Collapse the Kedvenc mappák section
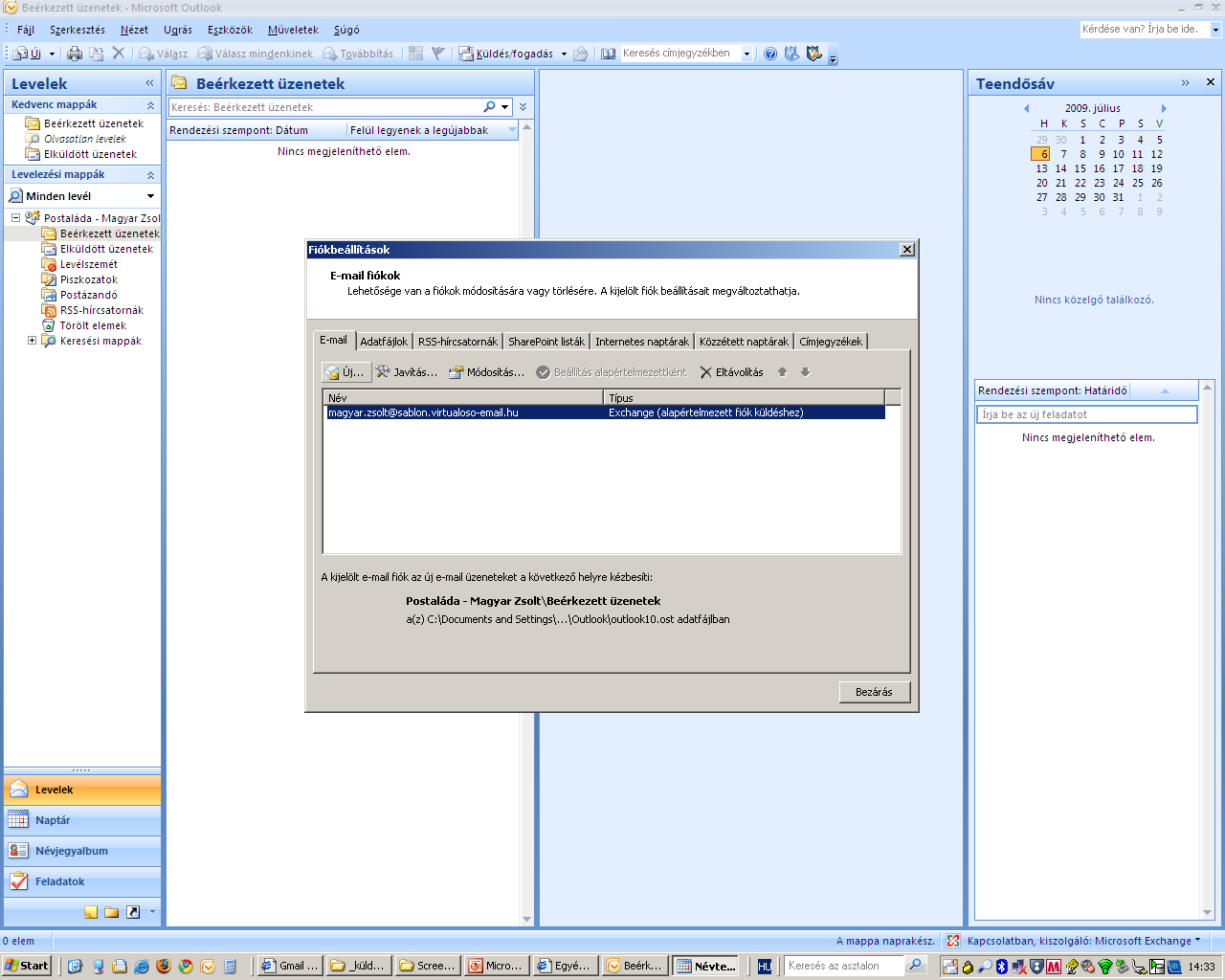Image resolution: width=1225 pixels, height=980 pixels. coord(150,105)
